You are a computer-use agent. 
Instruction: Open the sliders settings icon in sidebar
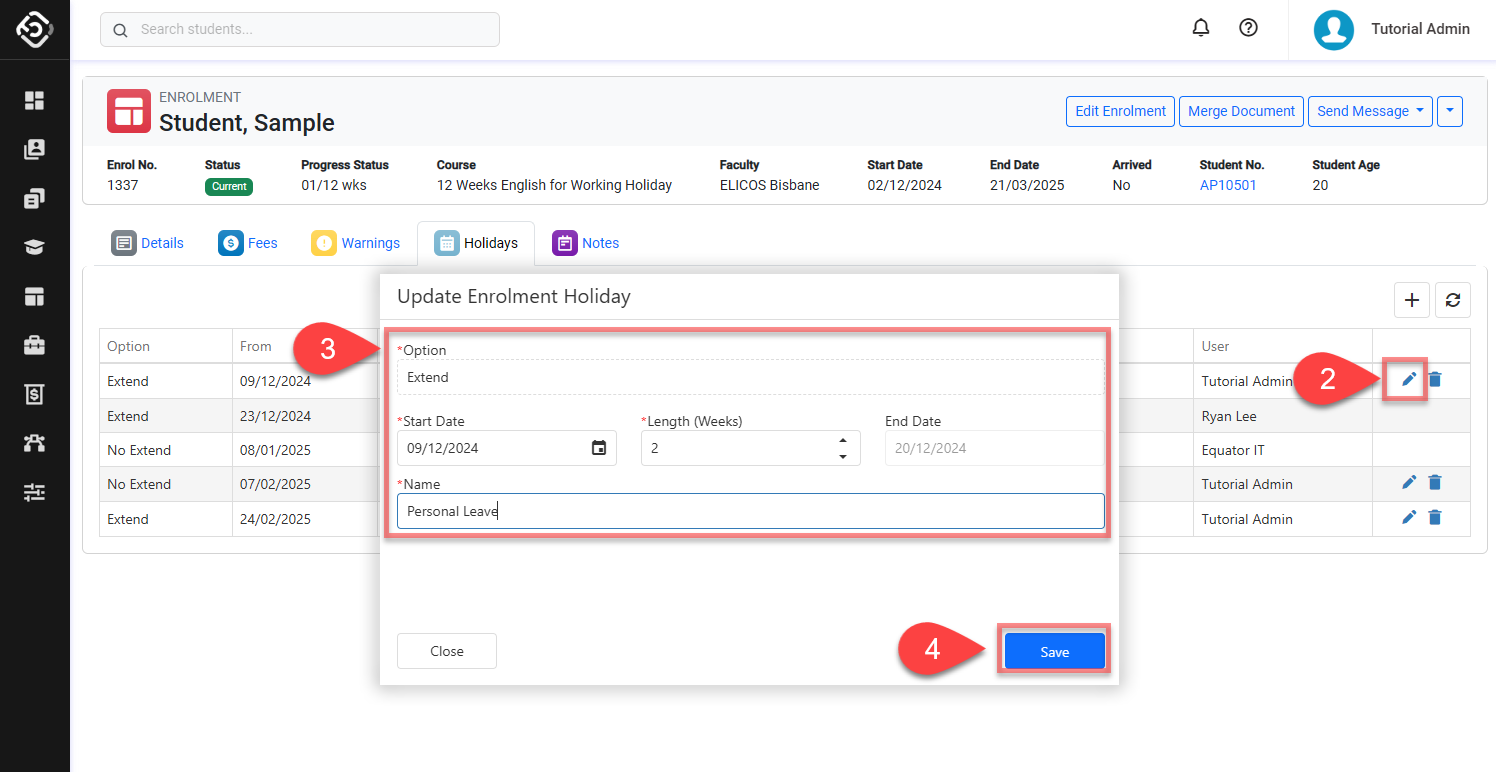coord(35,492)
